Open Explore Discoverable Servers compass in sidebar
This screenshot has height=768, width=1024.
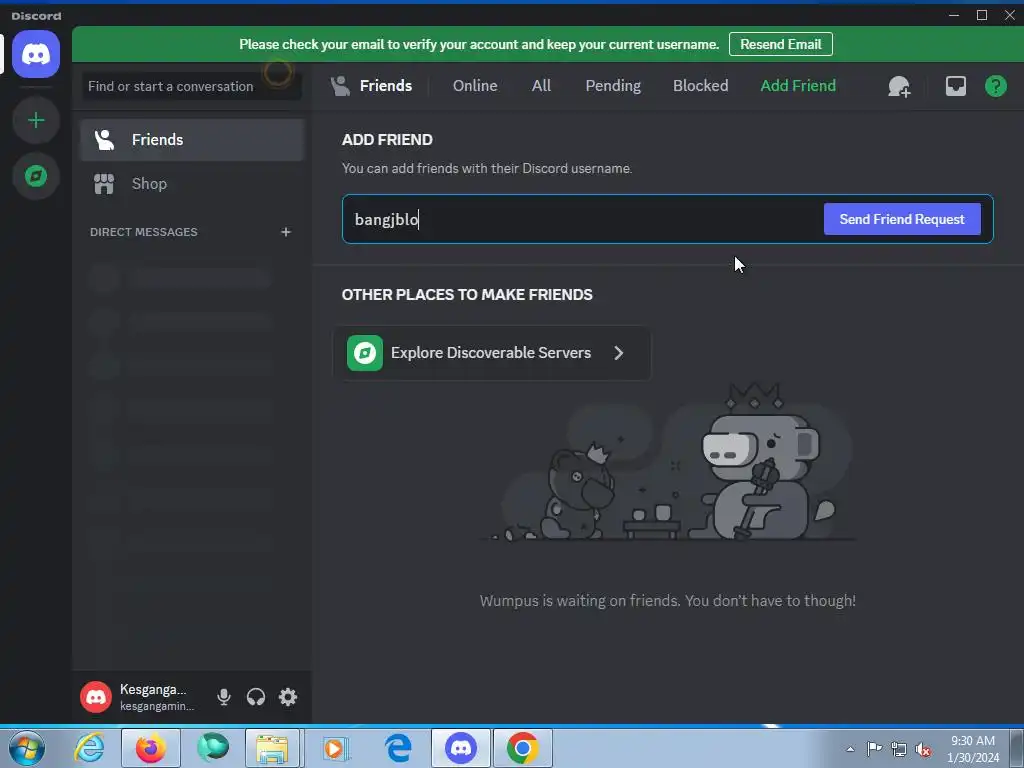tap(36, 176)
